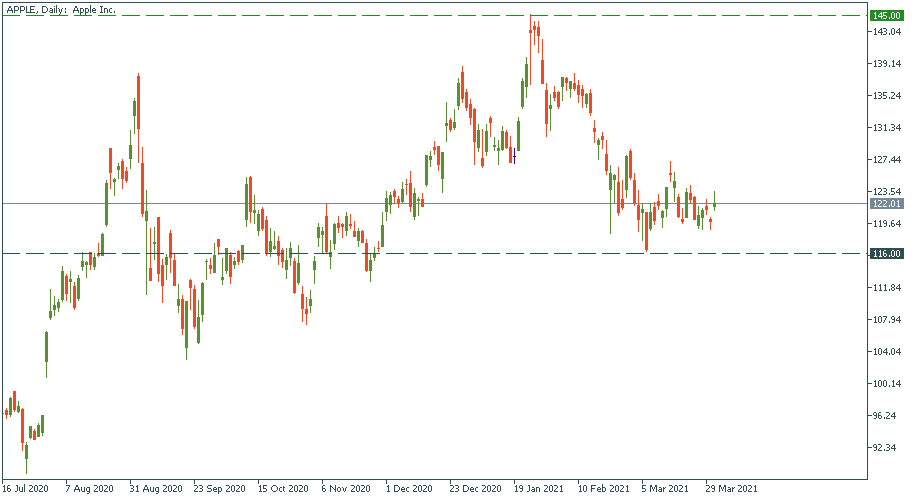Select the 6 Nov 2020 date marker
Viewport: 915px width, 500px height.
(x=347, y=489)
